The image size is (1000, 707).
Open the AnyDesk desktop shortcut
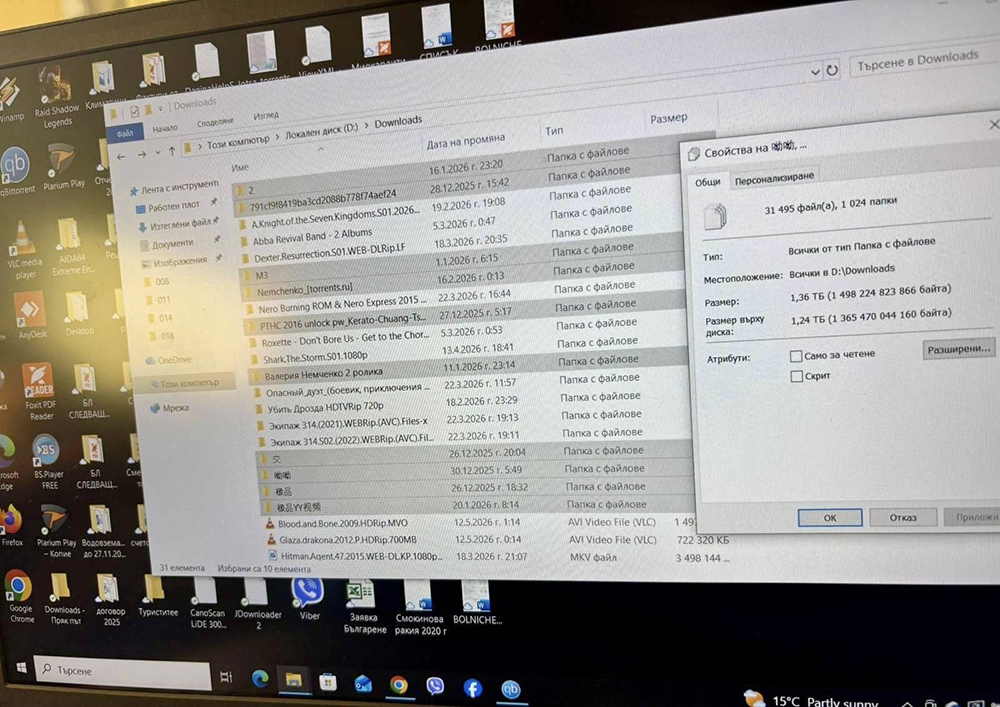(x=31, y=315)
